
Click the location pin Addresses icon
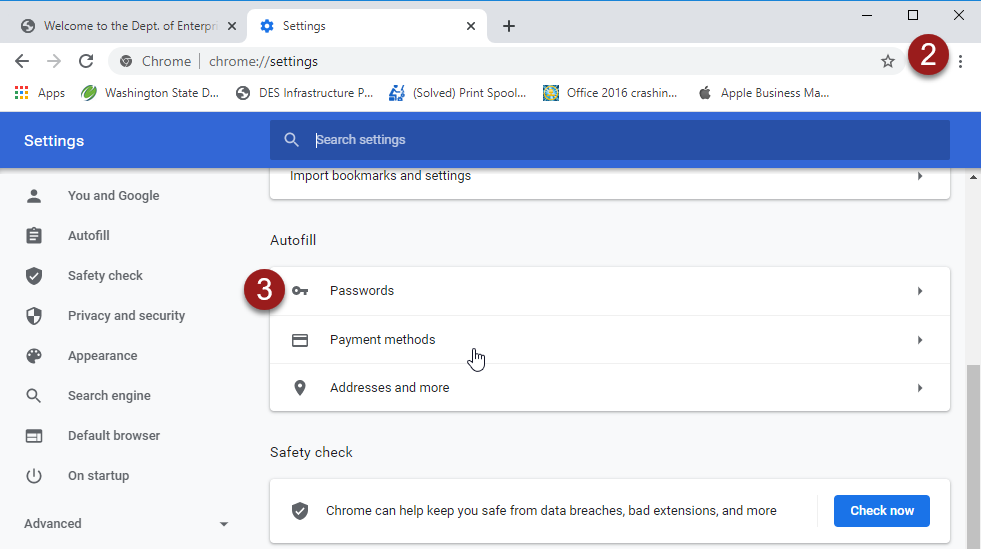click(300, 388)
